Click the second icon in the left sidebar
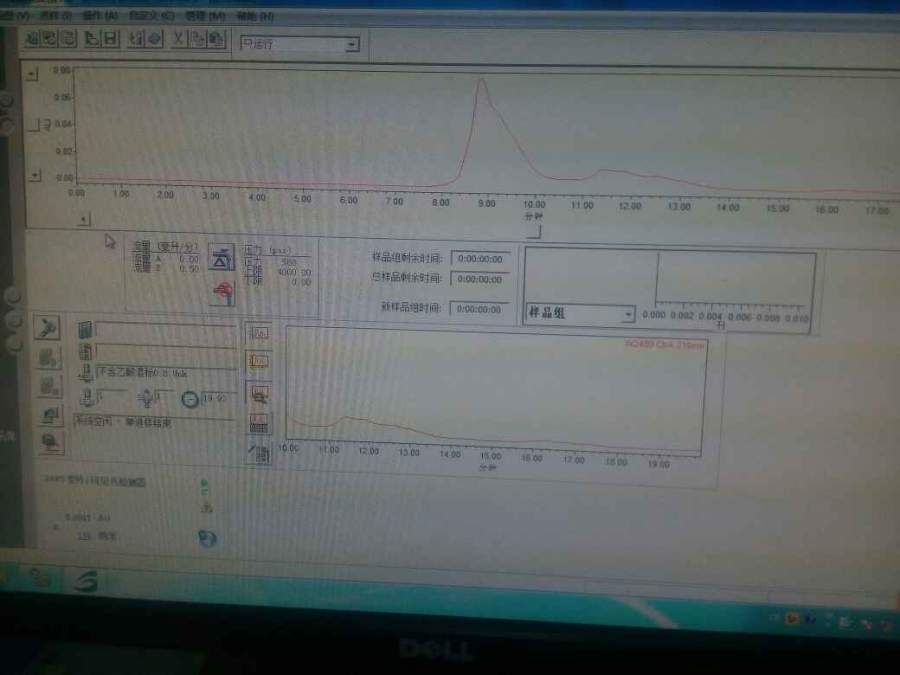900x675 pixels. (x=48, y=356)
